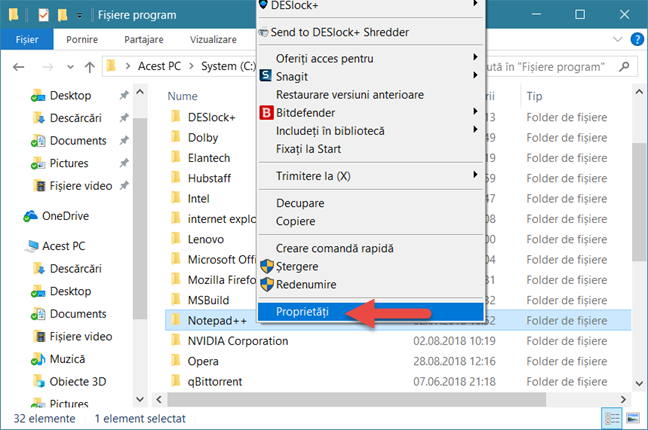Screen dimensions: 648x430
Task: Expand the ribbon with the chevron
Action: [x=617, y=39]
